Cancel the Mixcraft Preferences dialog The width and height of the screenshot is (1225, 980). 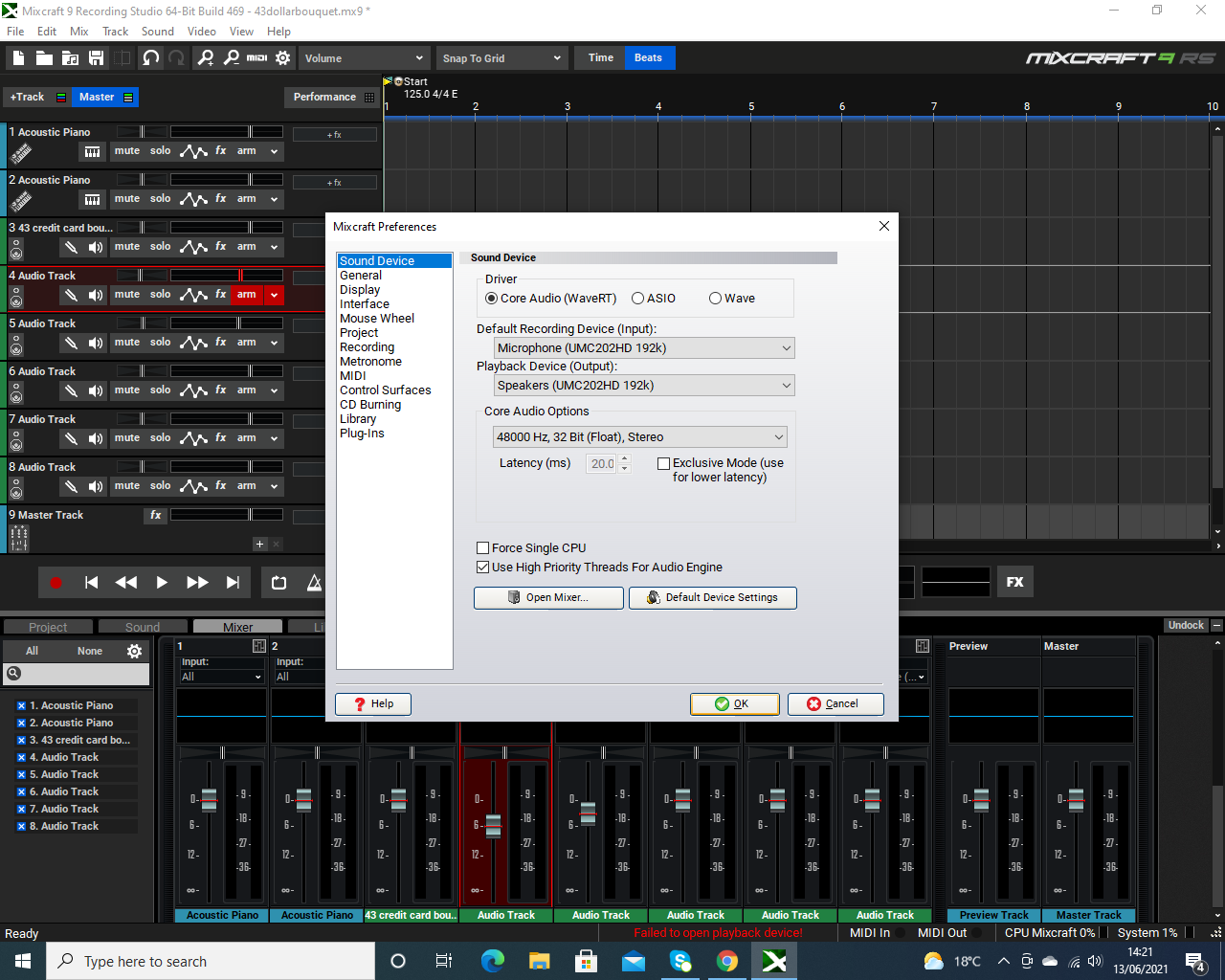tap(835, 703)
